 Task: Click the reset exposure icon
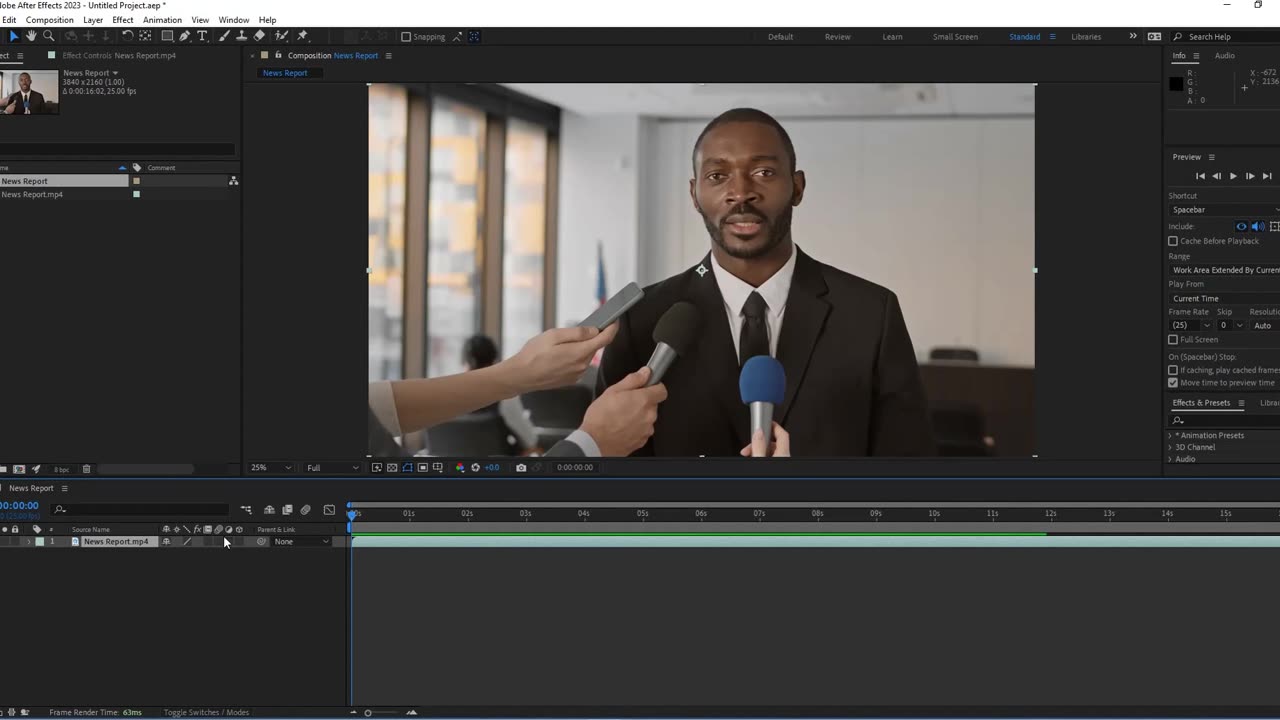(475, 467)
